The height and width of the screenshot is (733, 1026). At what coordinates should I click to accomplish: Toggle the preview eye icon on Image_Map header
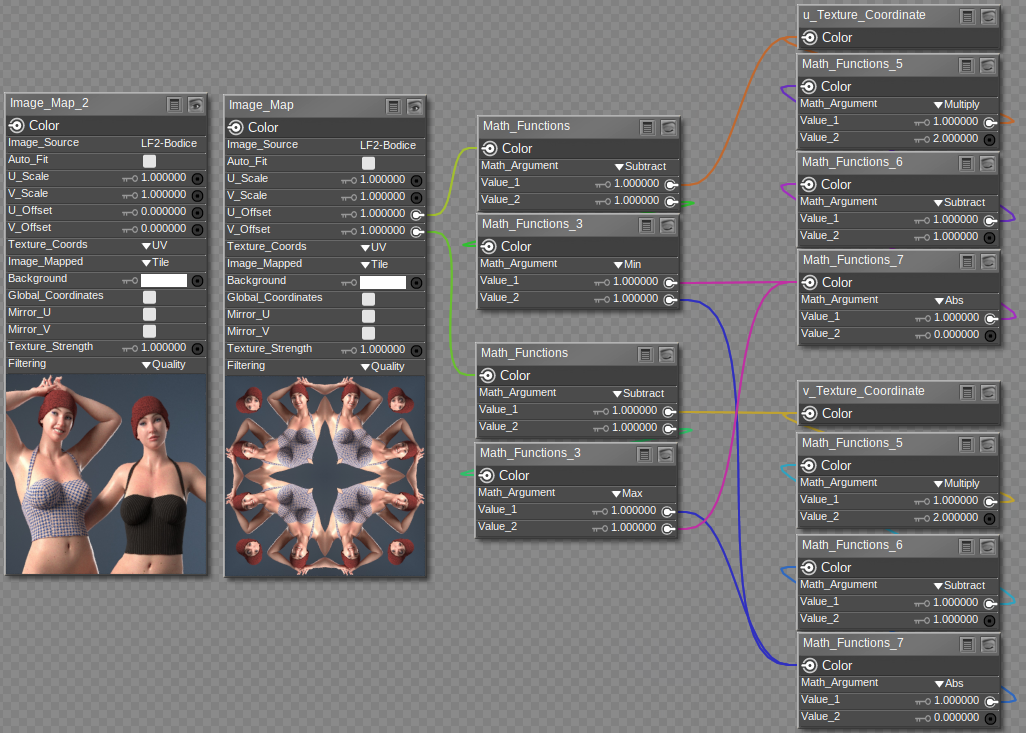coord(414,106)
